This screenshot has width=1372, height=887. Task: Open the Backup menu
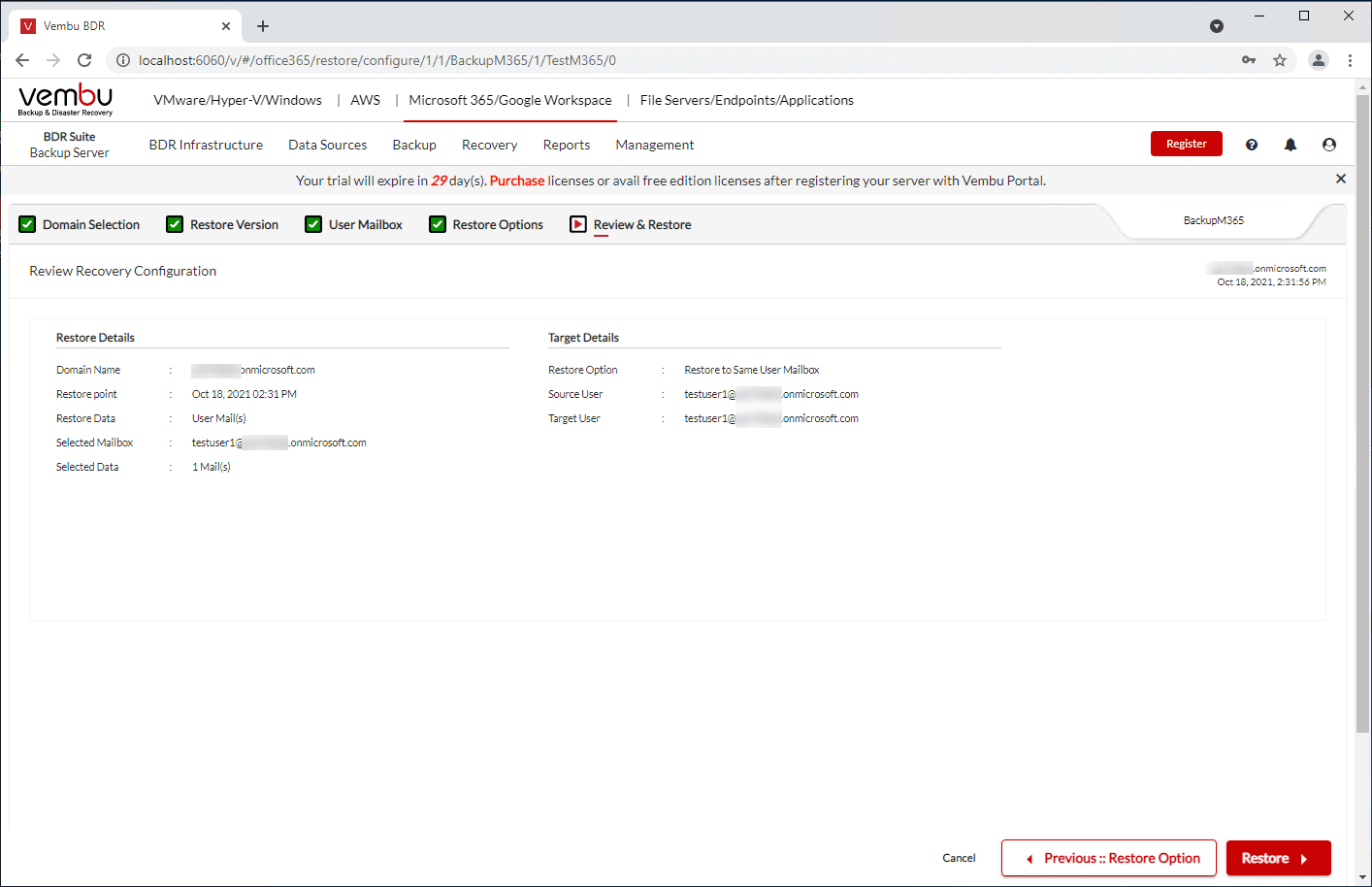point(414,145)
